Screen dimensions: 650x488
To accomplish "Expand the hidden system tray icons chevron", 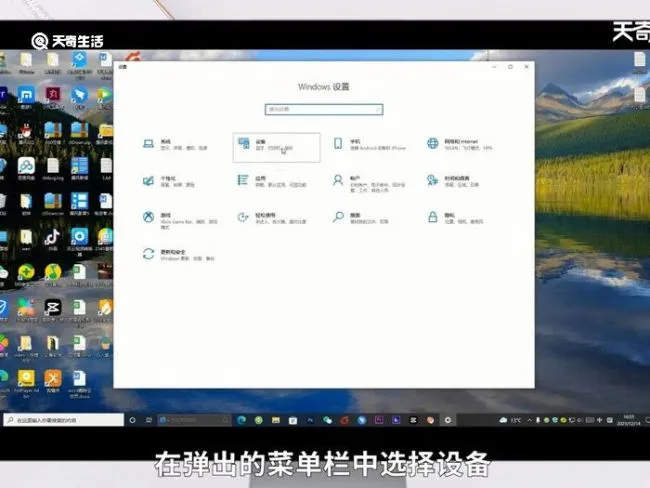I will tap(529, 420).
